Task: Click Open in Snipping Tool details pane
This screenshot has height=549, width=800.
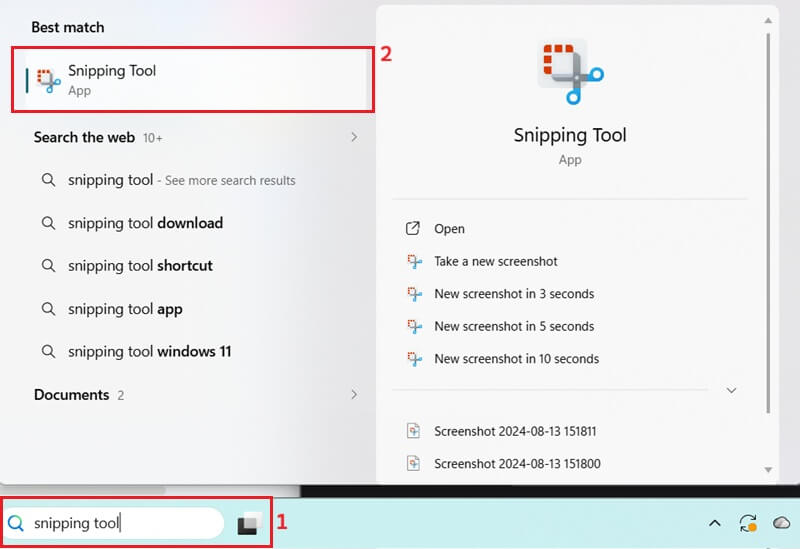Action: point(449,229)
